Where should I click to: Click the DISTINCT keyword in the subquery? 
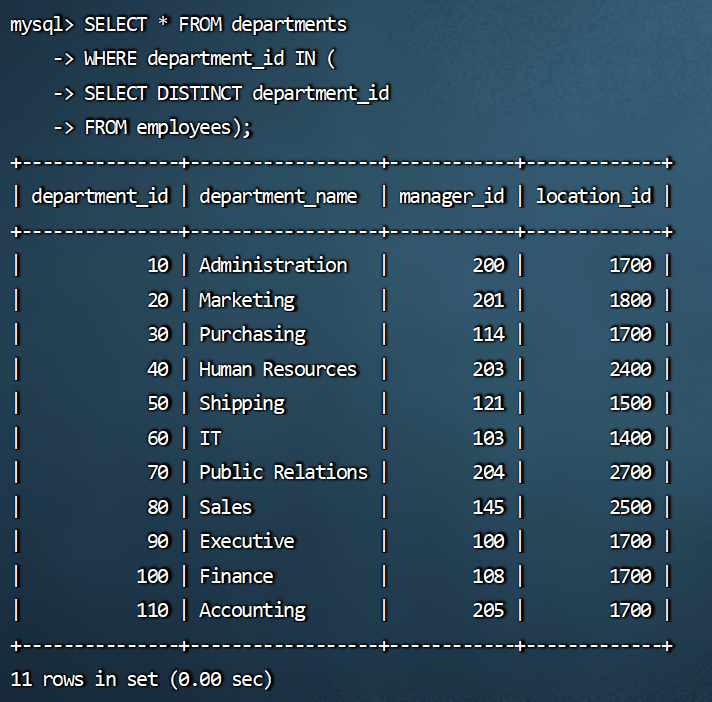click(199, 93)
